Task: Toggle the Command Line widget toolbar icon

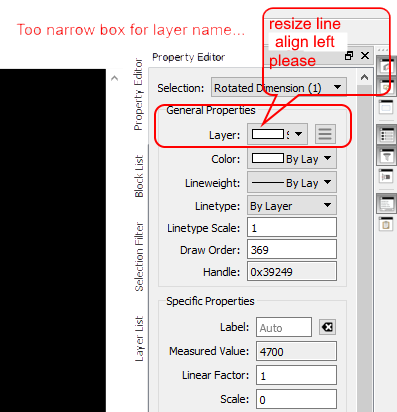Action: [386, 204]
